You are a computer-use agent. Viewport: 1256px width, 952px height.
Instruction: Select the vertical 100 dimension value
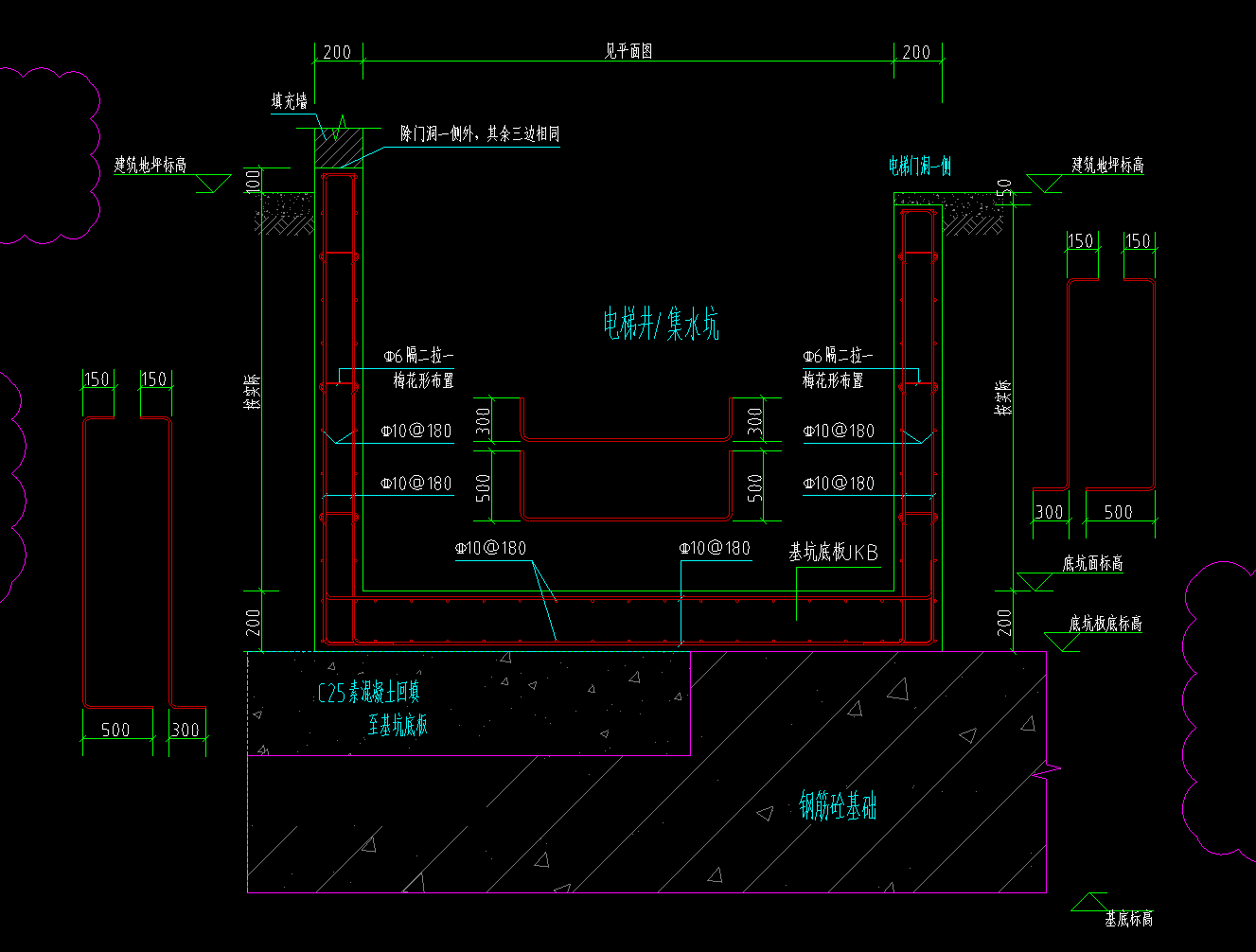(x=253, y=180)
